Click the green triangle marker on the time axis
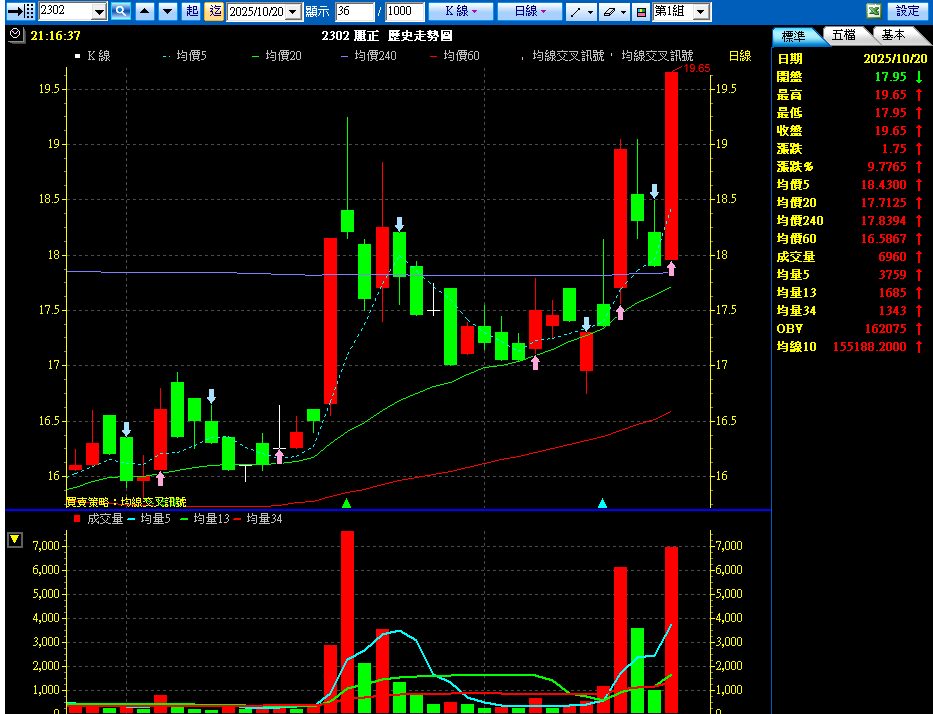The height and width of the screenshot is (714, 933). [347, 503]
